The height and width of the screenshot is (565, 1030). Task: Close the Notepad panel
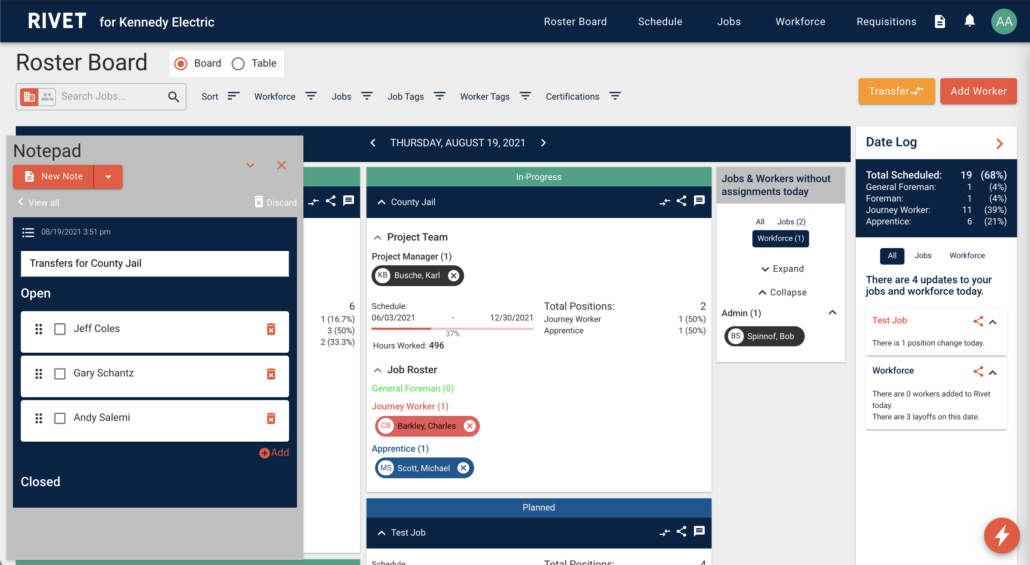tap(281, 166)
